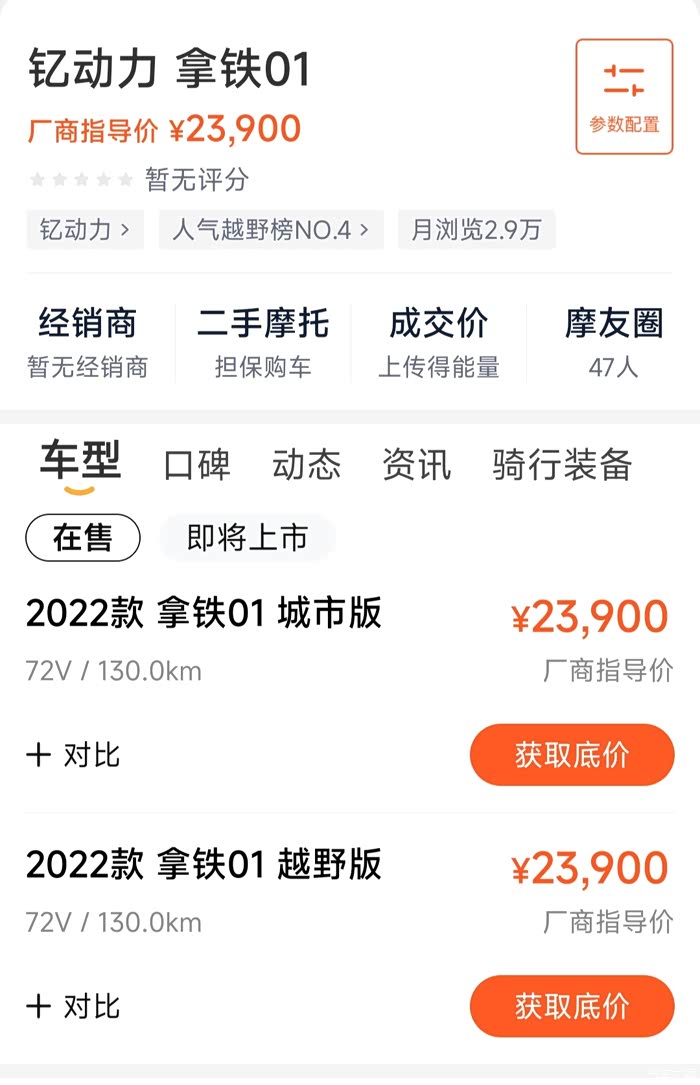Viewport: 700px width, 1085px height.
Task: Expand the 钇动力 brand tag chevron
Action: pos(124,230)
